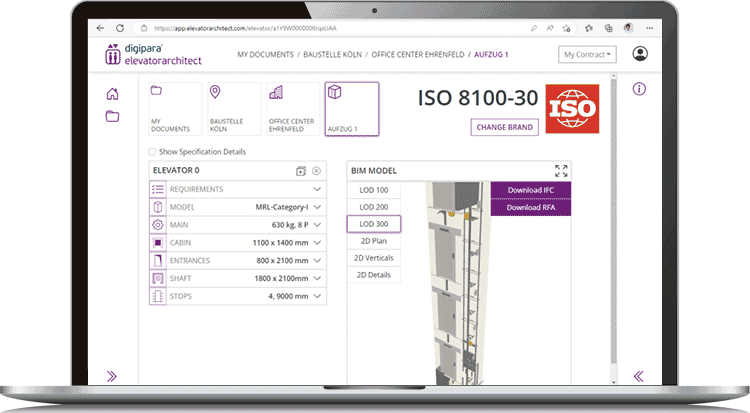Switch to LOD 200 view
This screenshot has height=413, width=750.
point(374,207)
